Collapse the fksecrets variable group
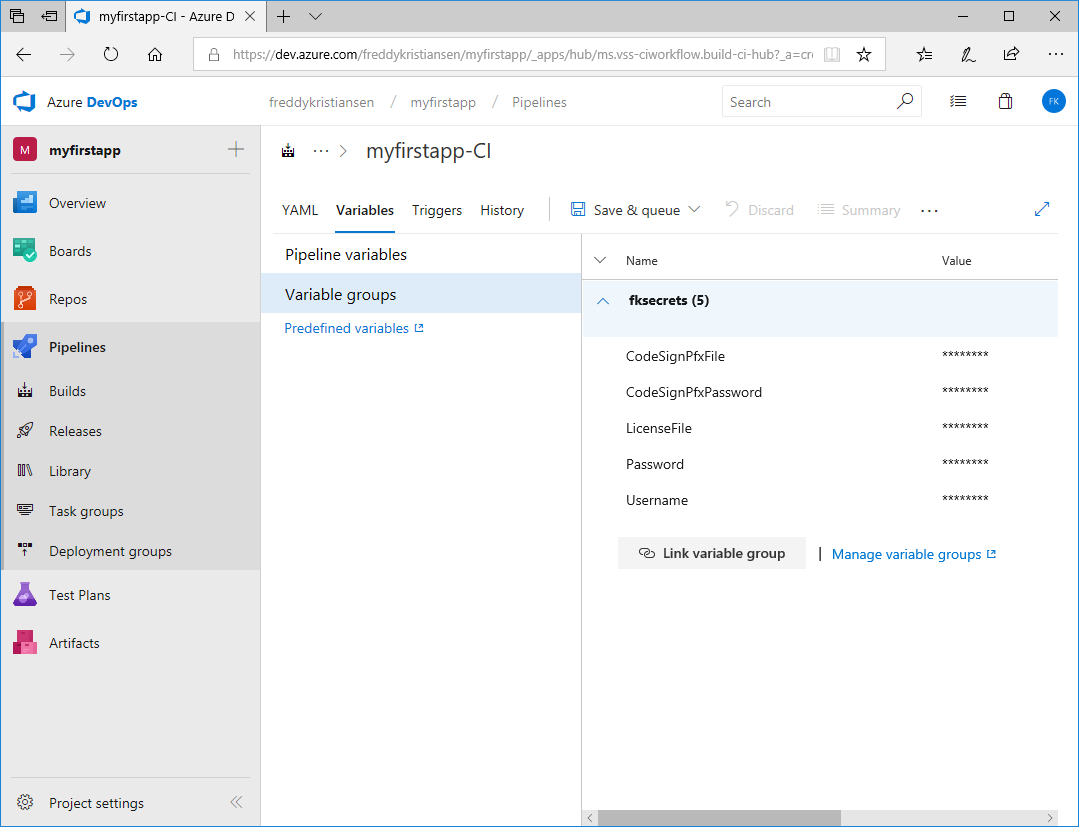This screenshot has width=1079, height=827. [603, 300]
